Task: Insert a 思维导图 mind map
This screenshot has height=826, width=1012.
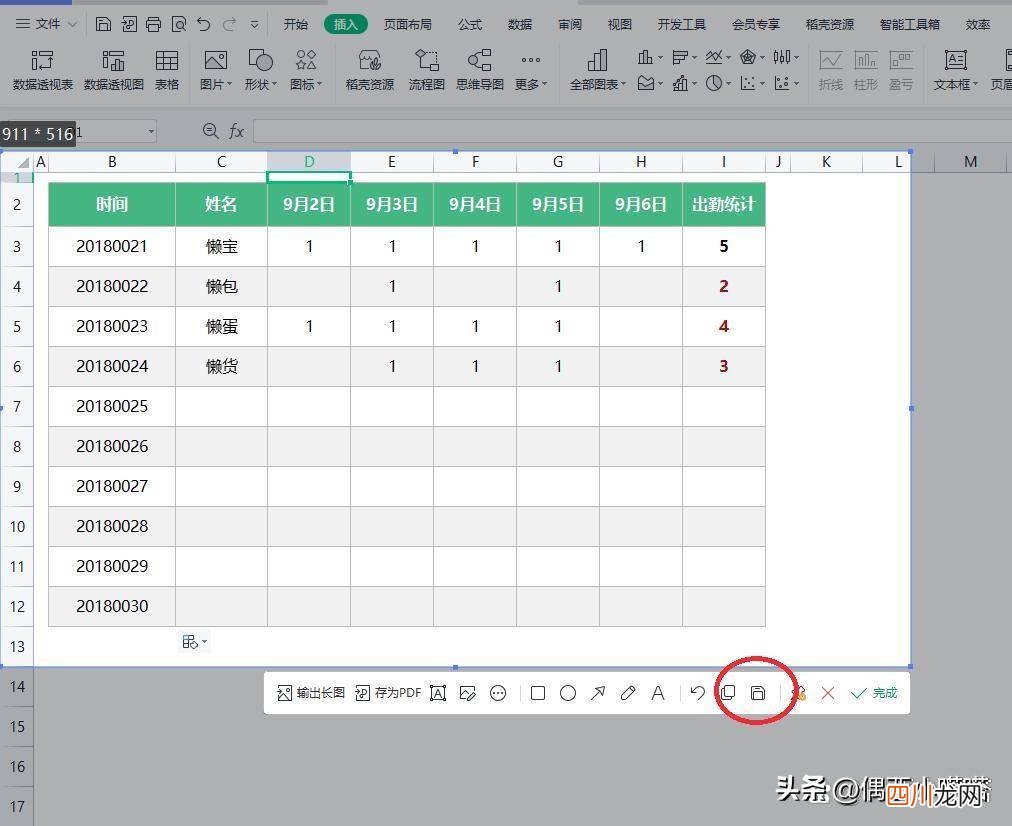Action: click(480, 70)
